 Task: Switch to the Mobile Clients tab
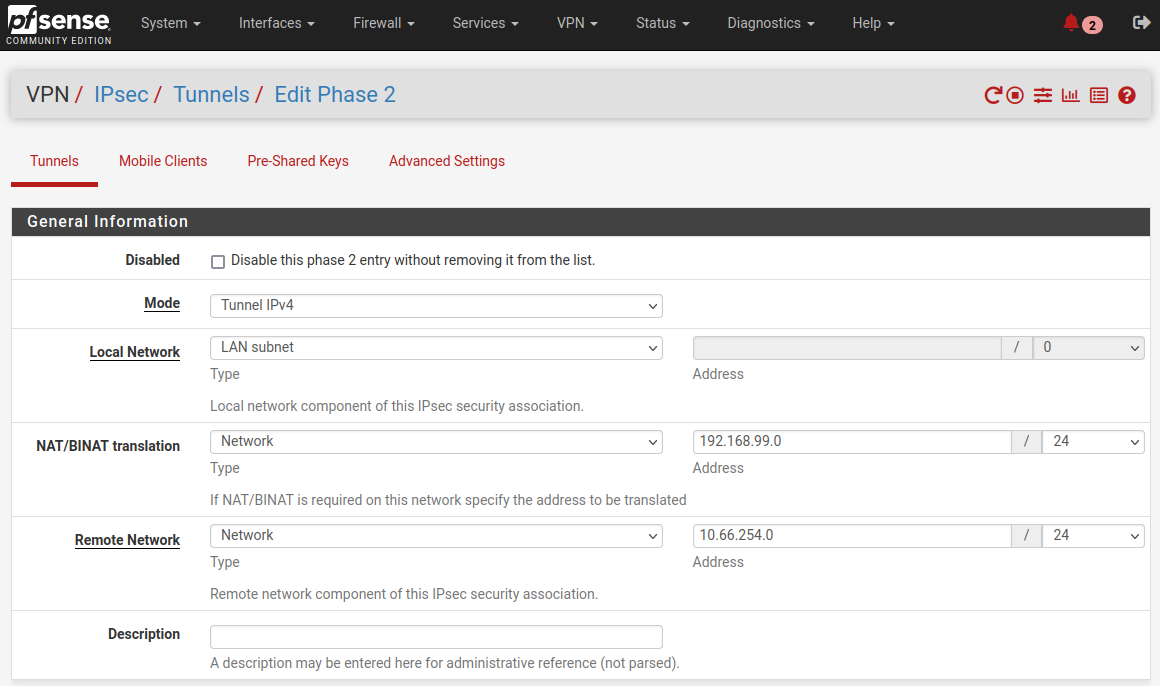click(163, 161)
